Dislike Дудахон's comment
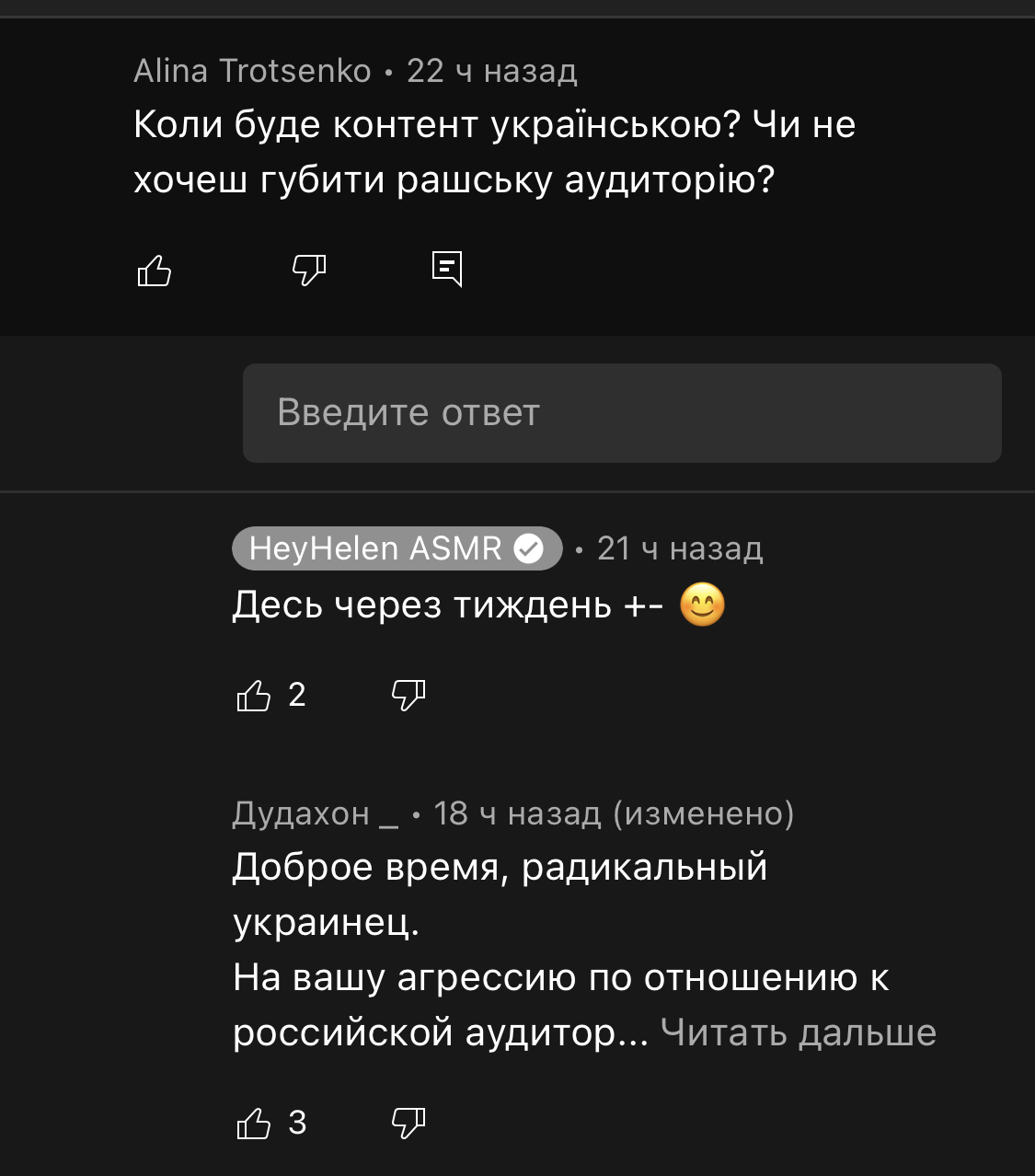The width and height of the screenshot is (1035, 1176). click(x=408, y=1123)
